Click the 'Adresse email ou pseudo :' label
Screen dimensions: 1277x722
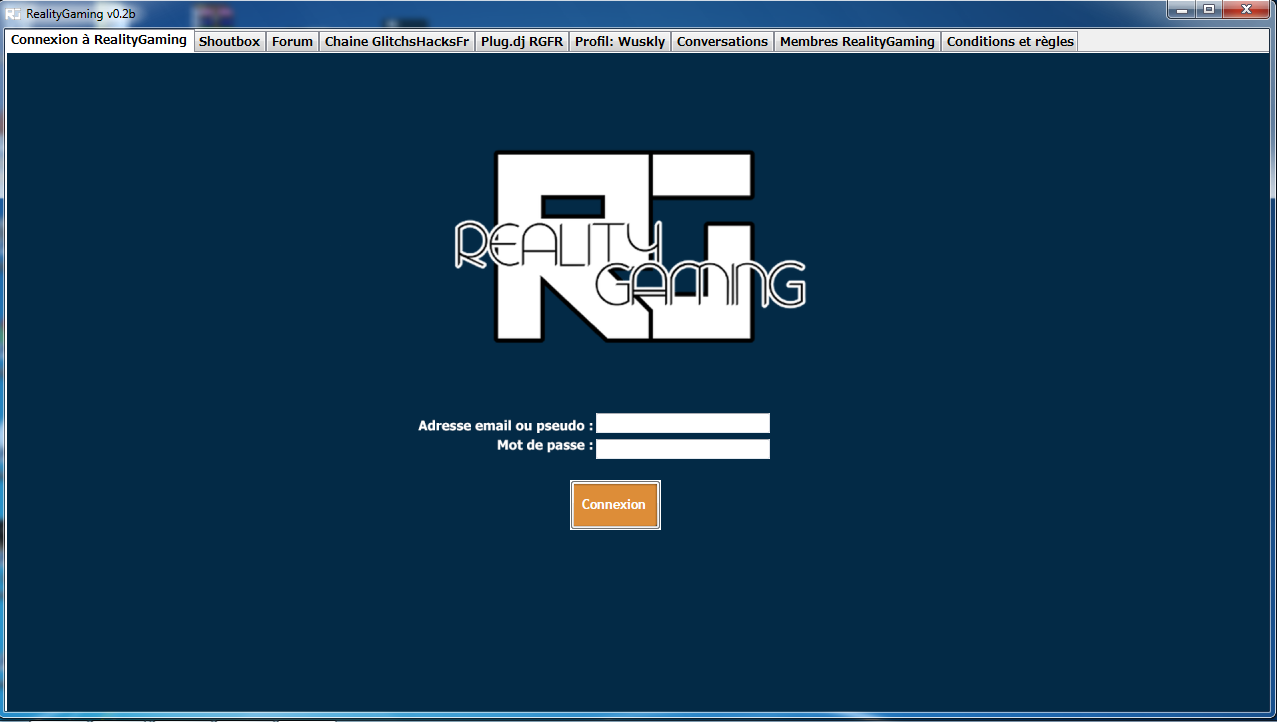coord(506,426)
